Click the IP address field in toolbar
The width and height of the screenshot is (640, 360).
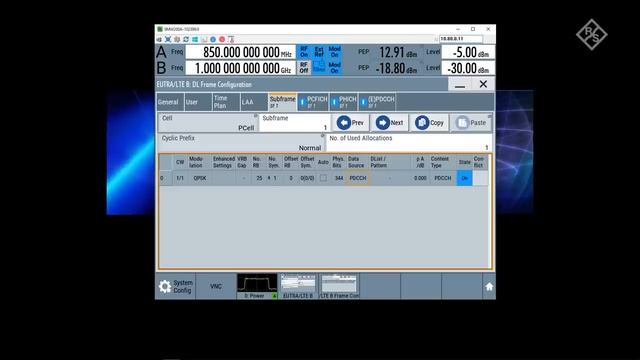[461, 39]
